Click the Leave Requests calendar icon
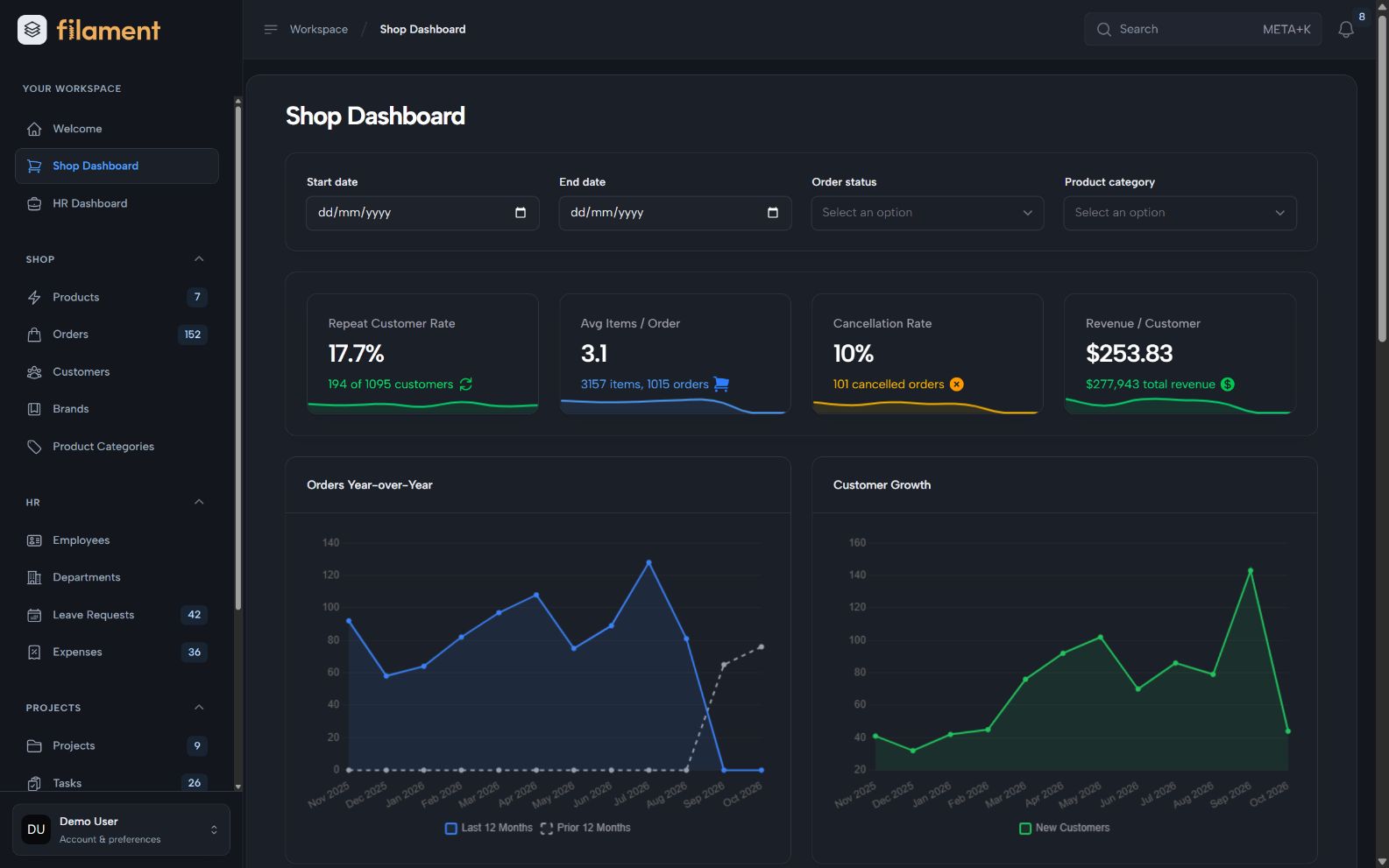Screen dimensions: 1389x868 pos(34,615)
